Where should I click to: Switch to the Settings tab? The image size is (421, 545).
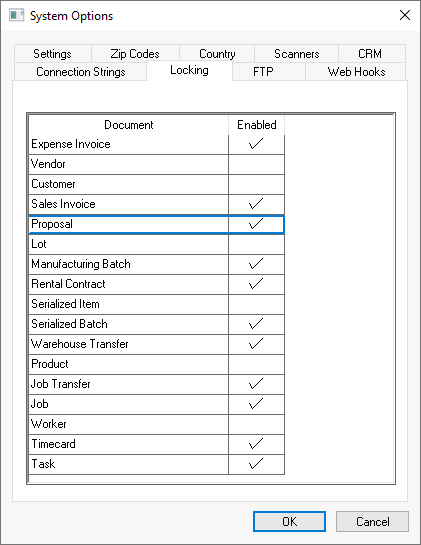coord(52,54)
